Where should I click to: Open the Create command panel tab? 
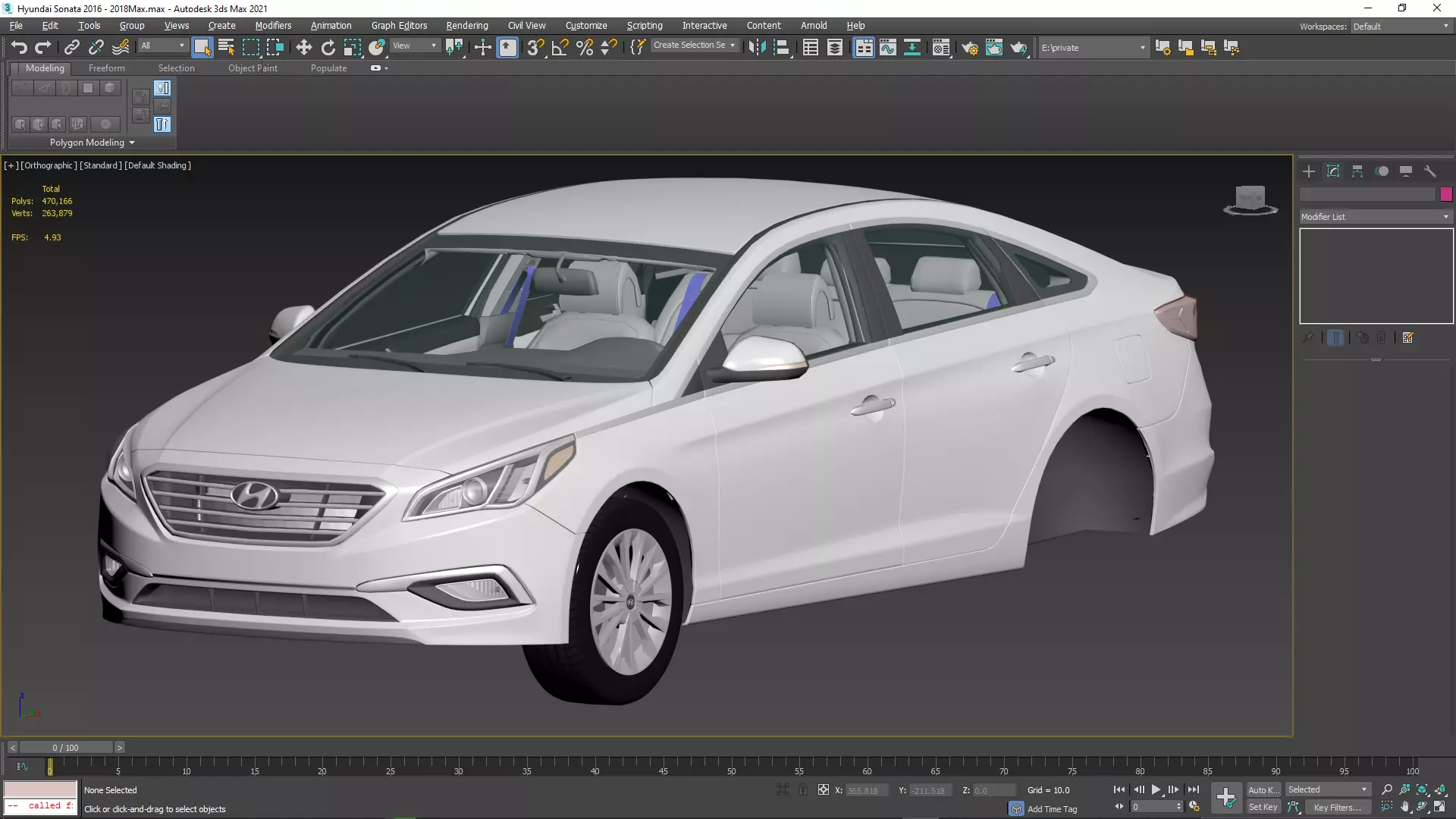(x=1309, y=171)
